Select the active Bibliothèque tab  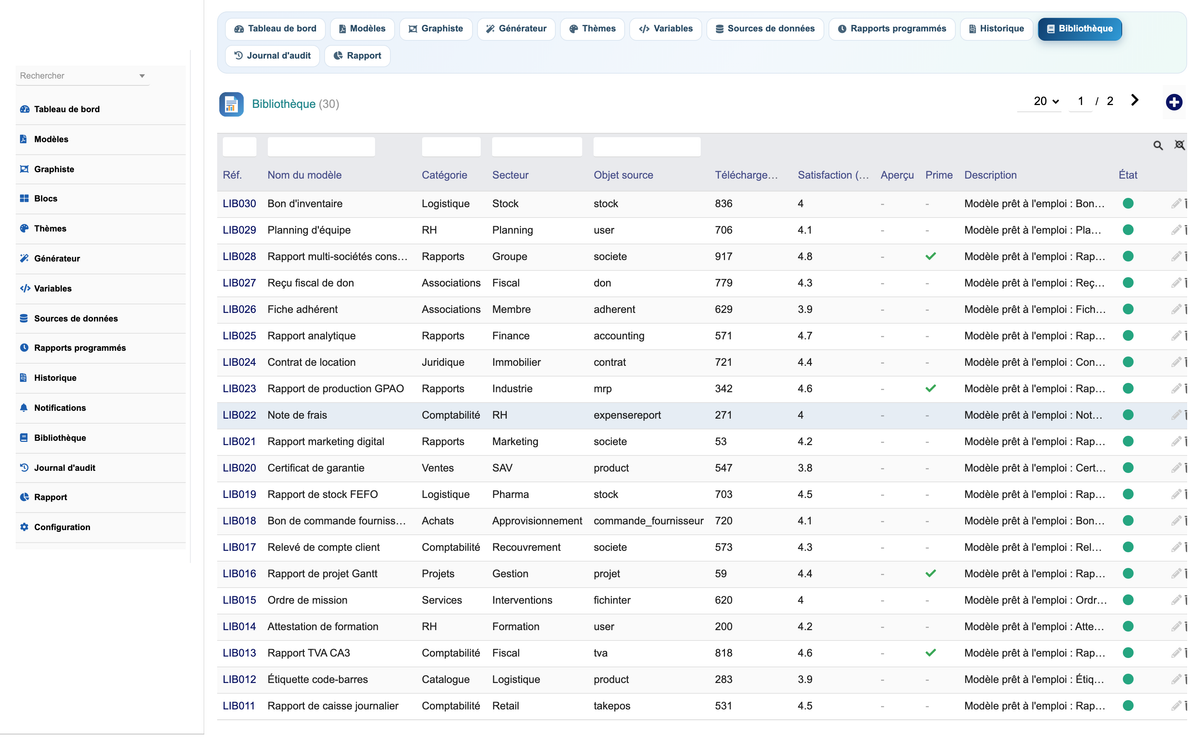tap(1080, 29)
